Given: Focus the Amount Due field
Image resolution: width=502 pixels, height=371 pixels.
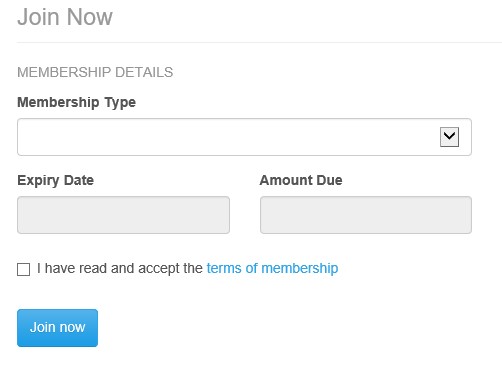Looking at the screenshot, I should click(366, 215).
